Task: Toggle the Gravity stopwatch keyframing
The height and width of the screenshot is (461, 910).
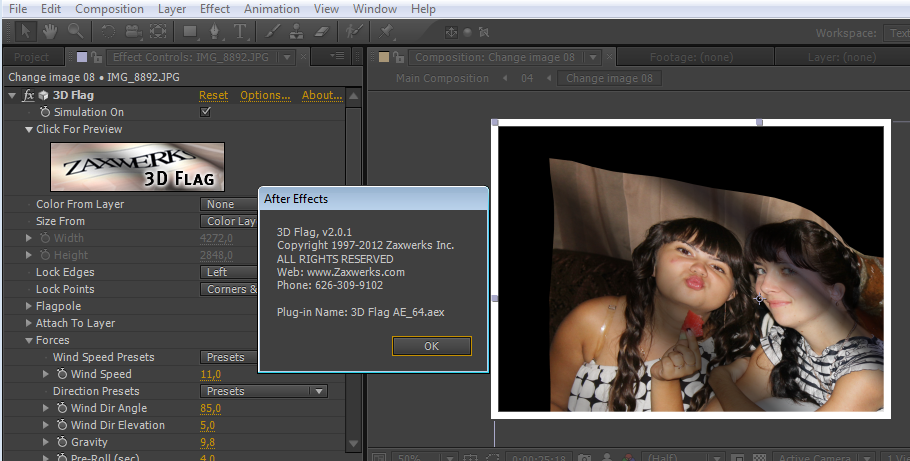Action: (x=61, y=442)
